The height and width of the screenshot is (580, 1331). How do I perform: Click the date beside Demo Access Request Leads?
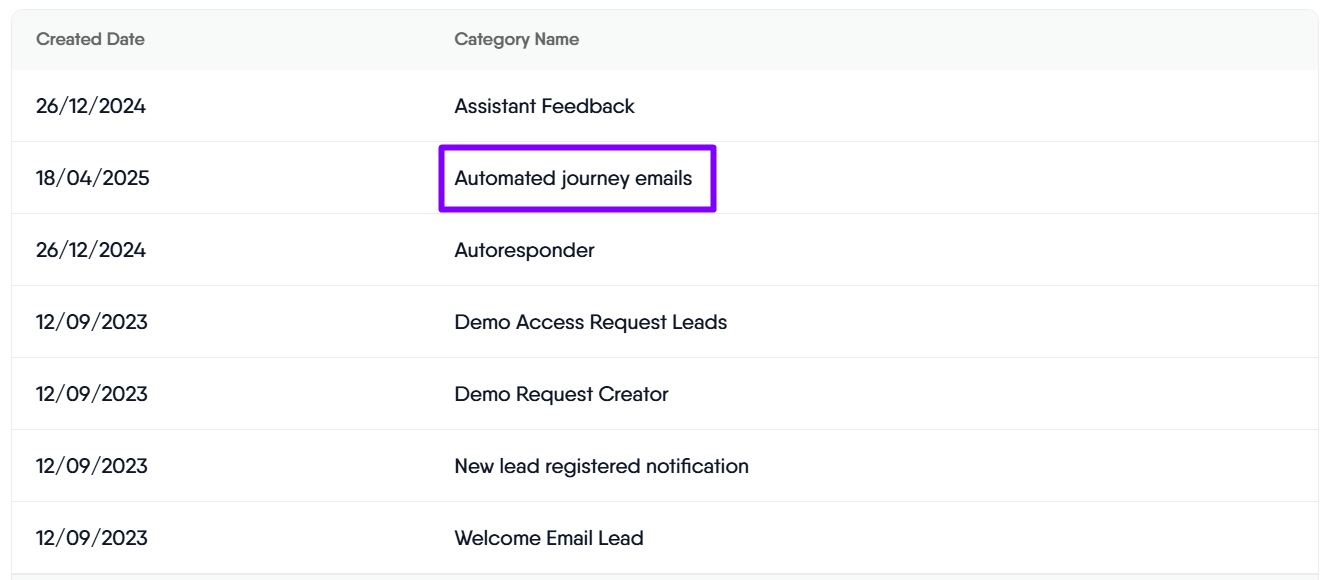(x=91, y=323)
